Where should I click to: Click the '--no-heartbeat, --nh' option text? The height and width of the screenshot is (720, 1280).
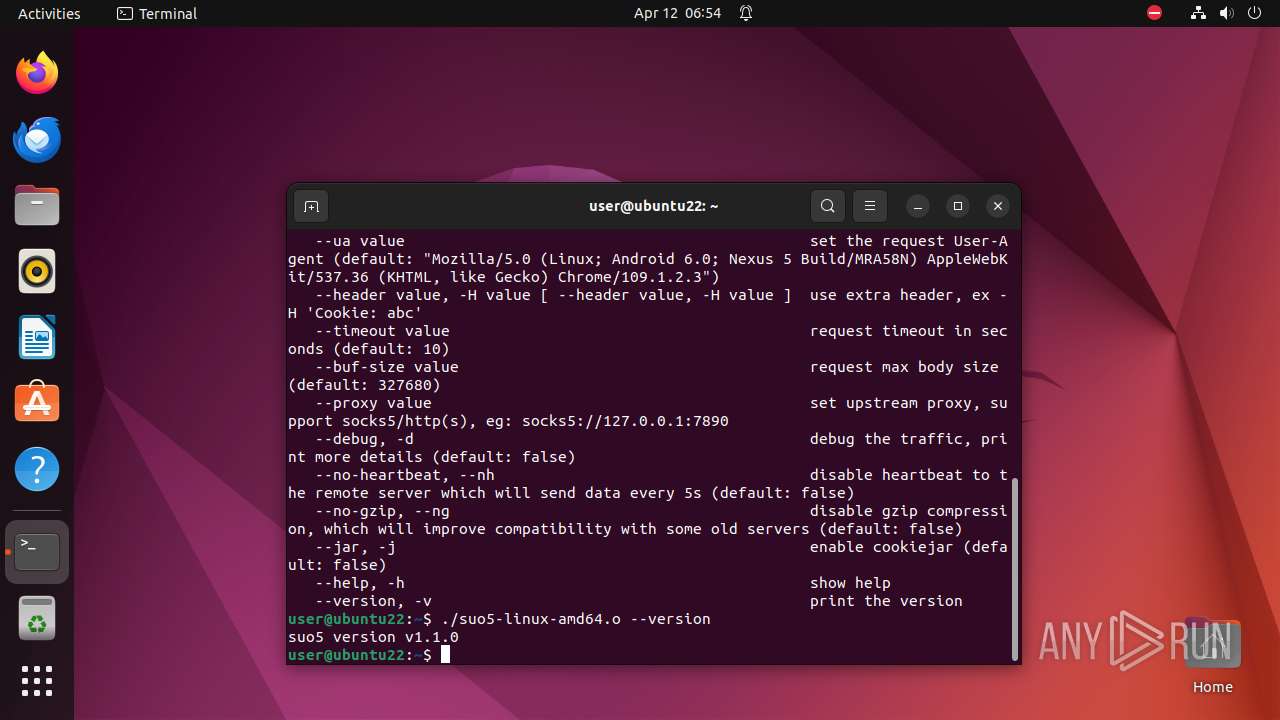tap(404, 475)
